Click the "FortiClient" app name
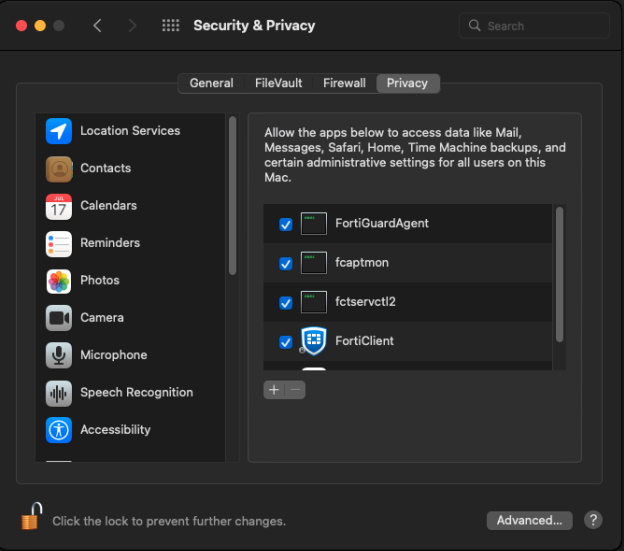Screen dimensions: 624x551 [365, 341]
